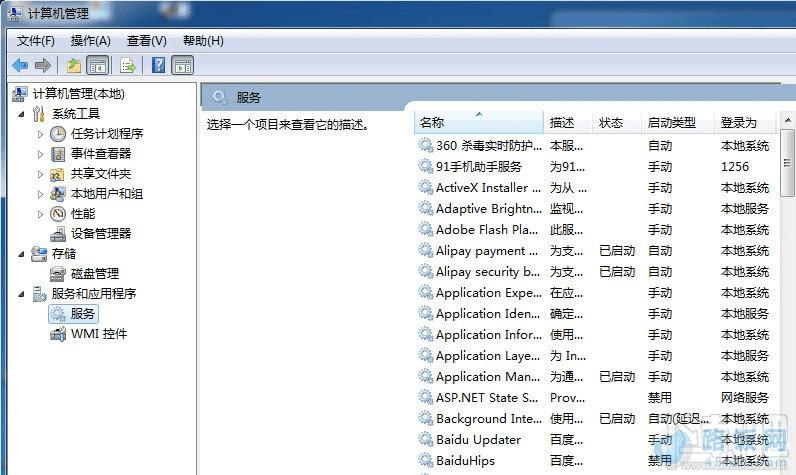Select the Alipay payment service row
This screenshot has width=796, height=475.
[595, 251]
